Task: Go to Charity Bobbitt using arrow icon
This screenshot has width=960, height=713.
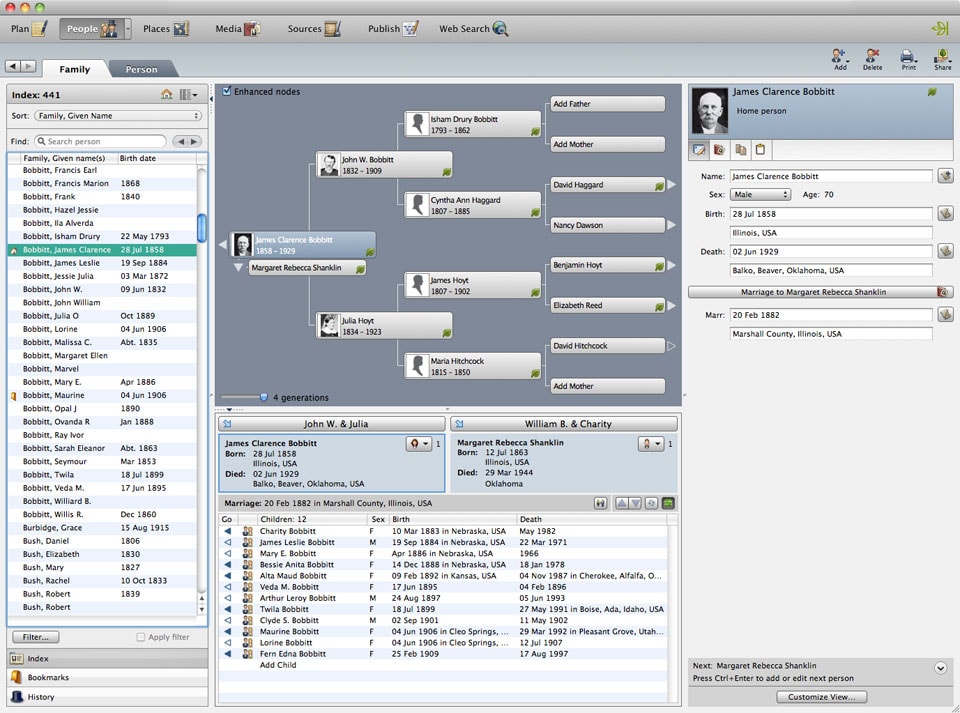Action: [227, 531]
